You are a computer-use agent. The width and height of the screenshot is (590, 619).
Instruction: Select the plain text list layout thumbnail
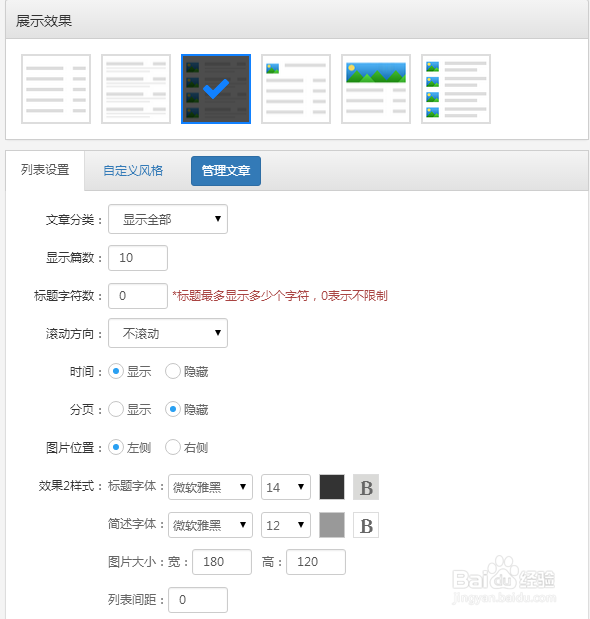point(56,89)
